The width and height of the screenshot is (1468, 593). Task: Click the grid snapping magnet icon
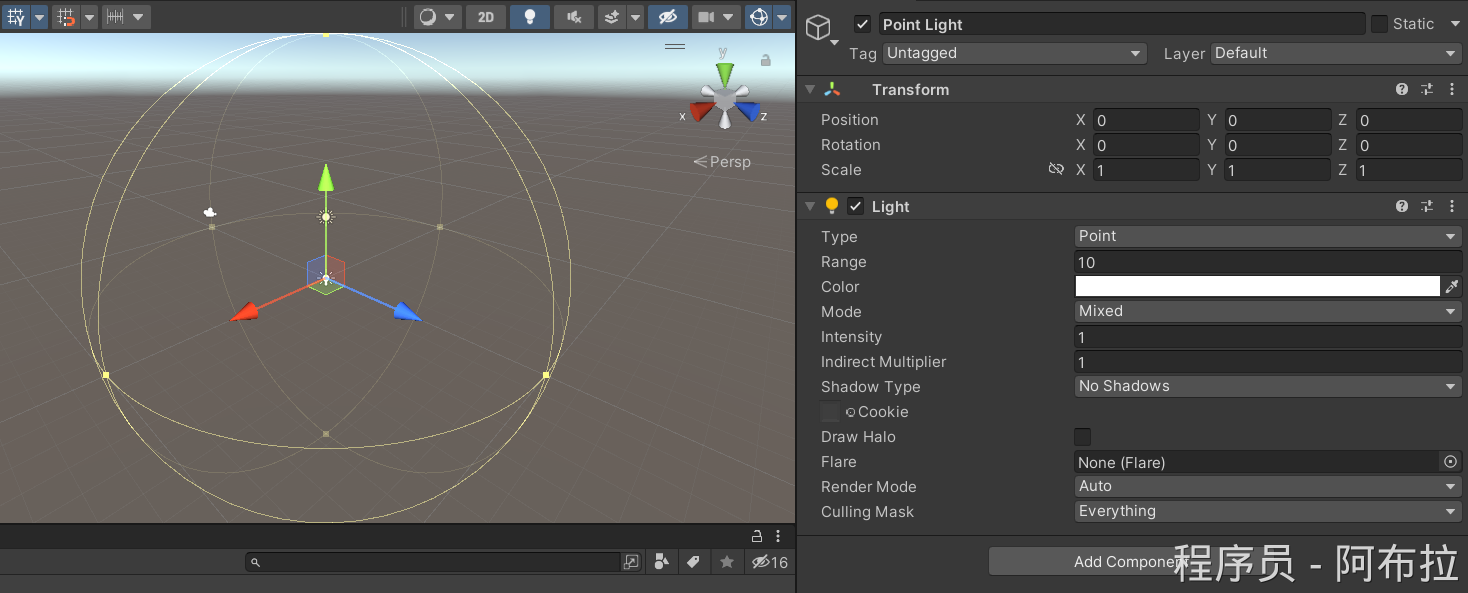tap(66, 17)
